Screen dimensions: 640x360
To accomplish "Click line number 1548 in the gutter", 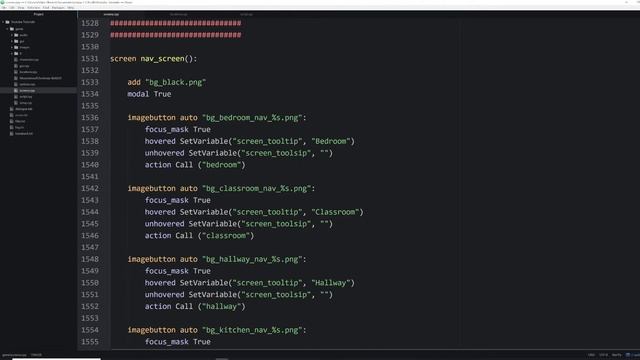I will coord(90,259).
